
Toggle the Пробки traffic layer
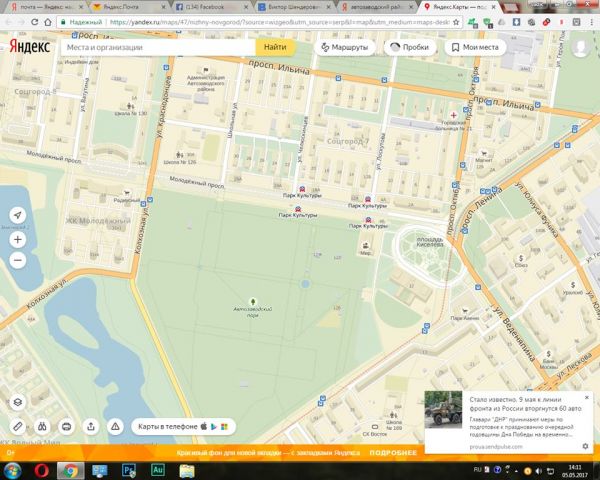(x=410, y=47)
